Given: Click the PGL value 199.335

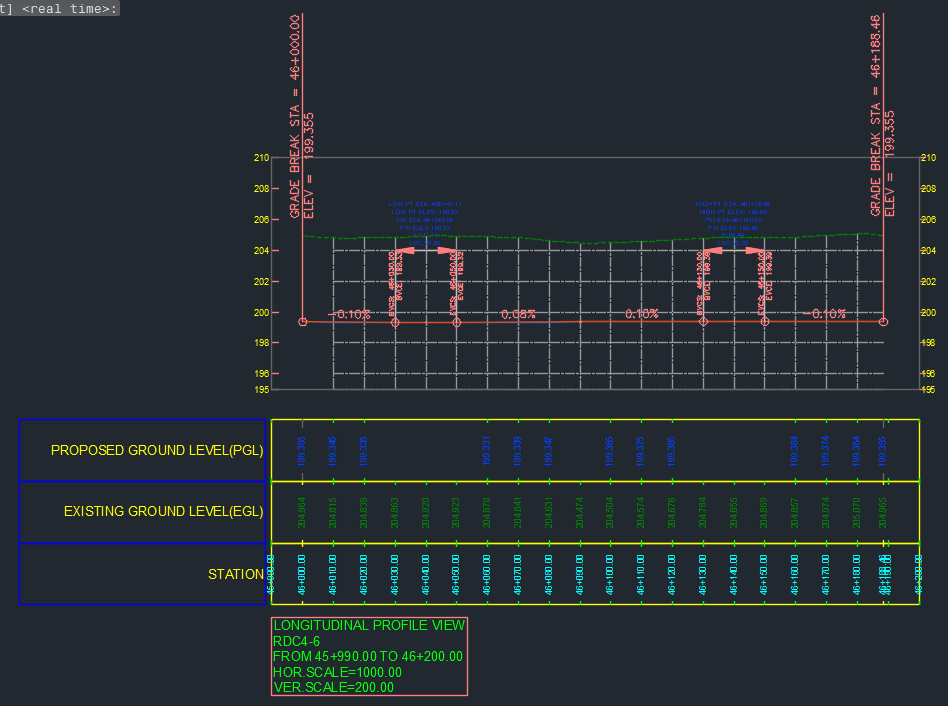Looking at the screenshot, I should [x=363, y=451].
